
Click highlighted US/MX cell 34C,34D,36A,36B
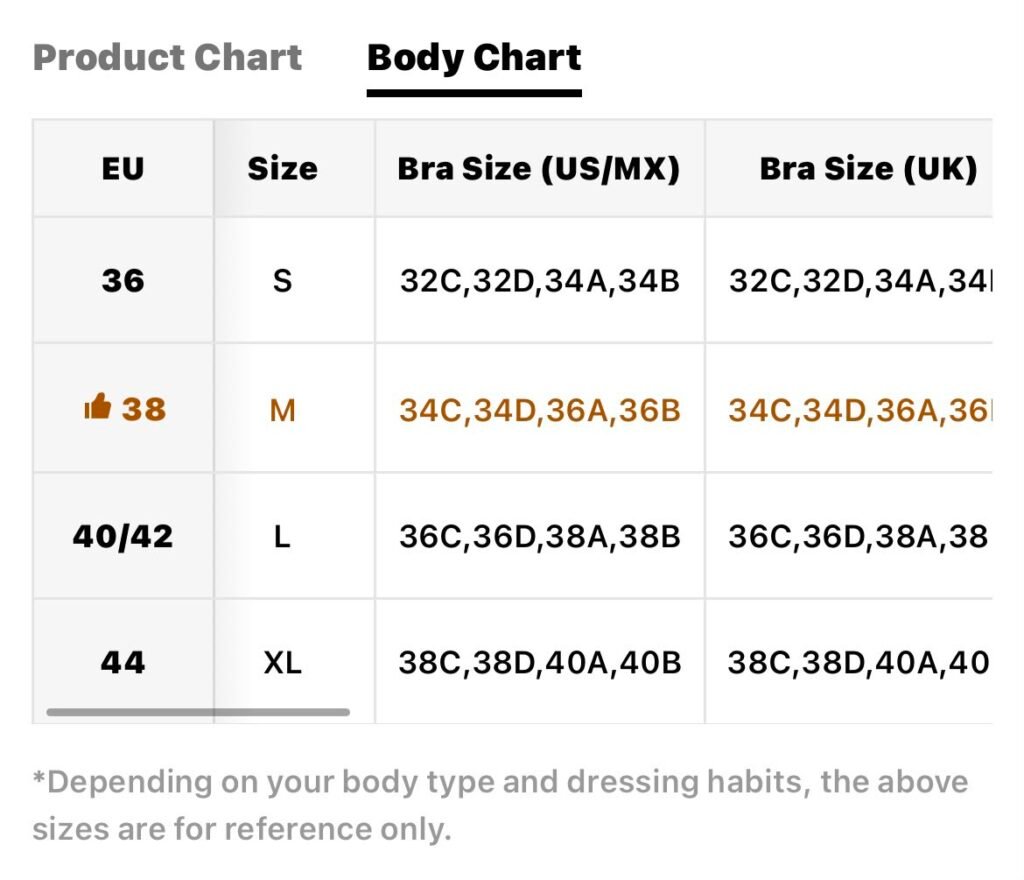coord(539,410)
